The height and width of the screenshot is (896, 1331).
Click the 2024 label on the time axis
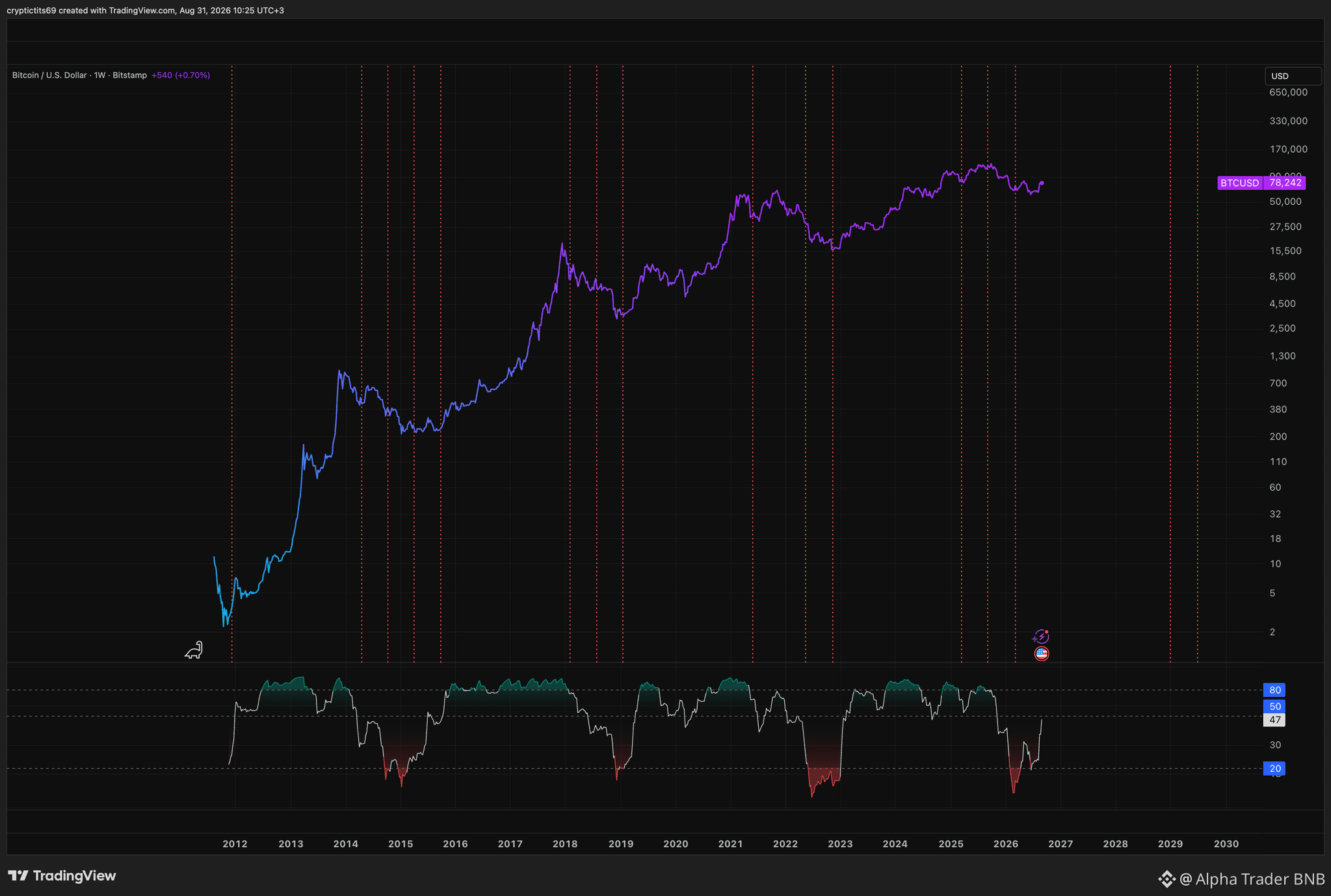pos(895,844)
